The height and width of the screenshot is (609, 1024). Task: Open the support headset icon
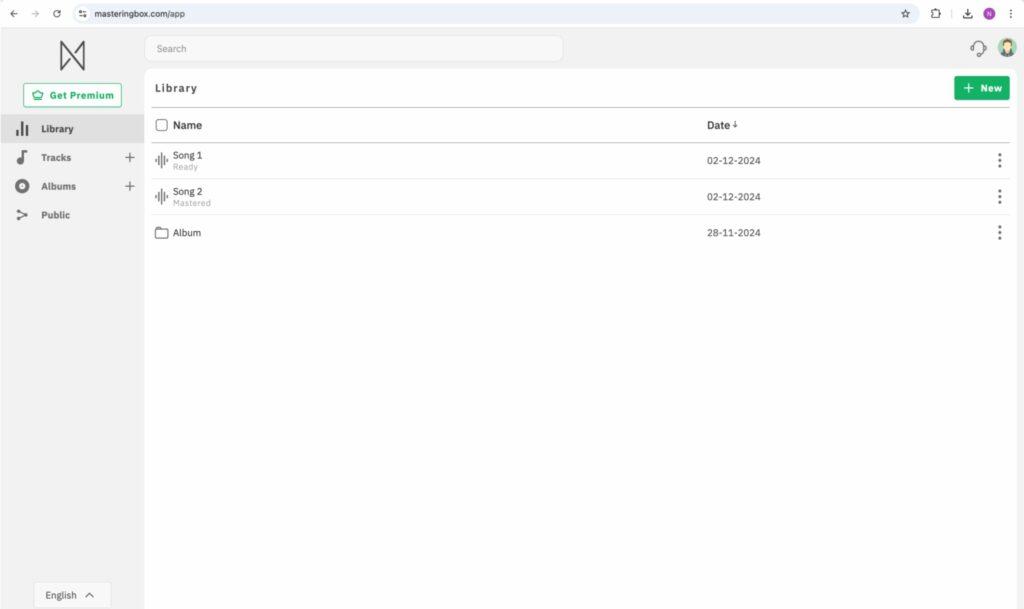point(978,48)
